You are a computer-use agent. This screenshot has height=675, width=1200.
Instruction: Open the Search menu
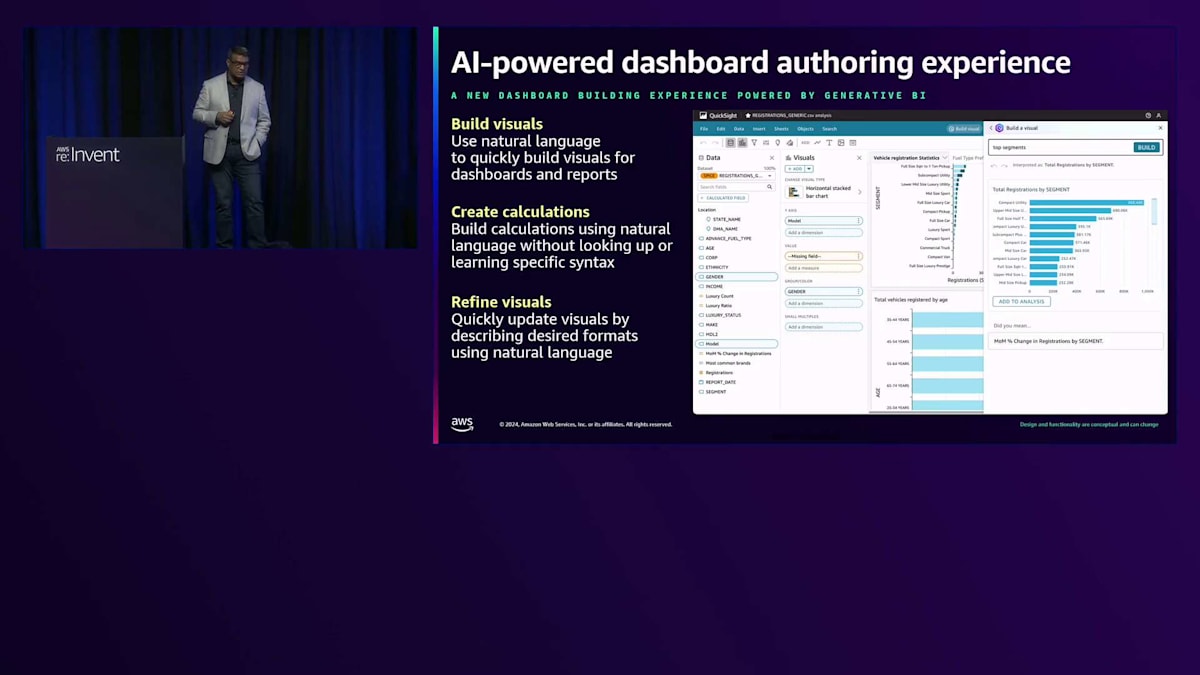pos(830,129)
